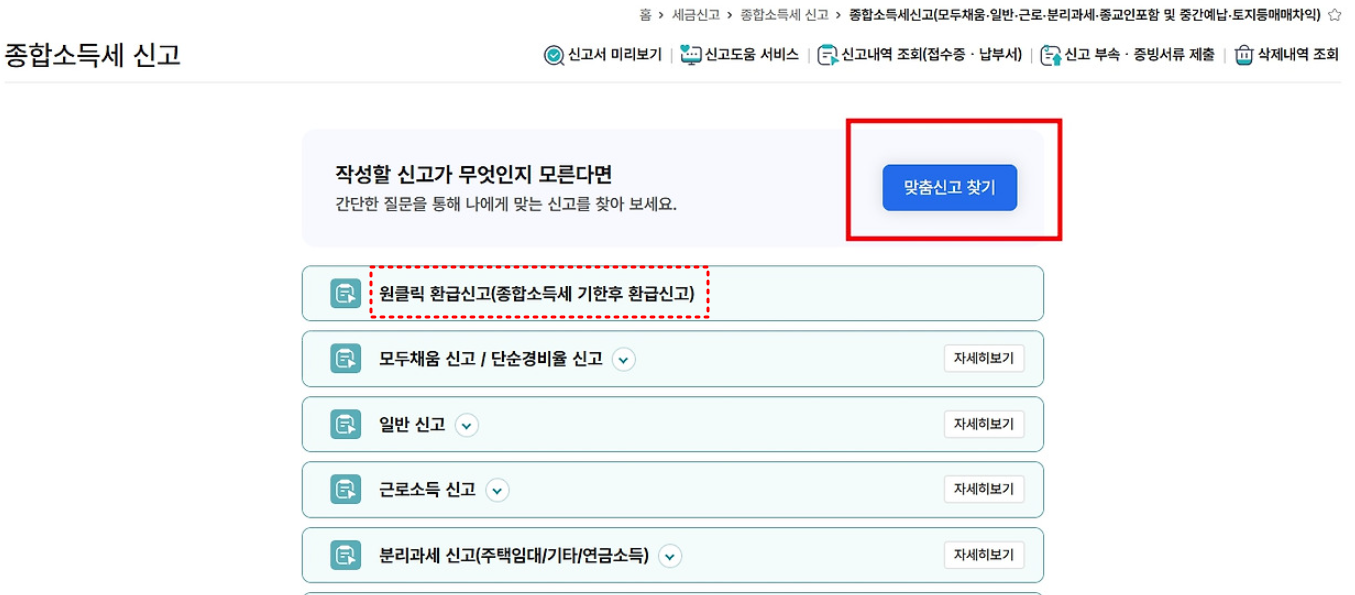Image resolution: width=1355 pixels, height=595 pixels.
Task: Click 자세히보기 for 일반 신고
Action: (x=984, y=424)
